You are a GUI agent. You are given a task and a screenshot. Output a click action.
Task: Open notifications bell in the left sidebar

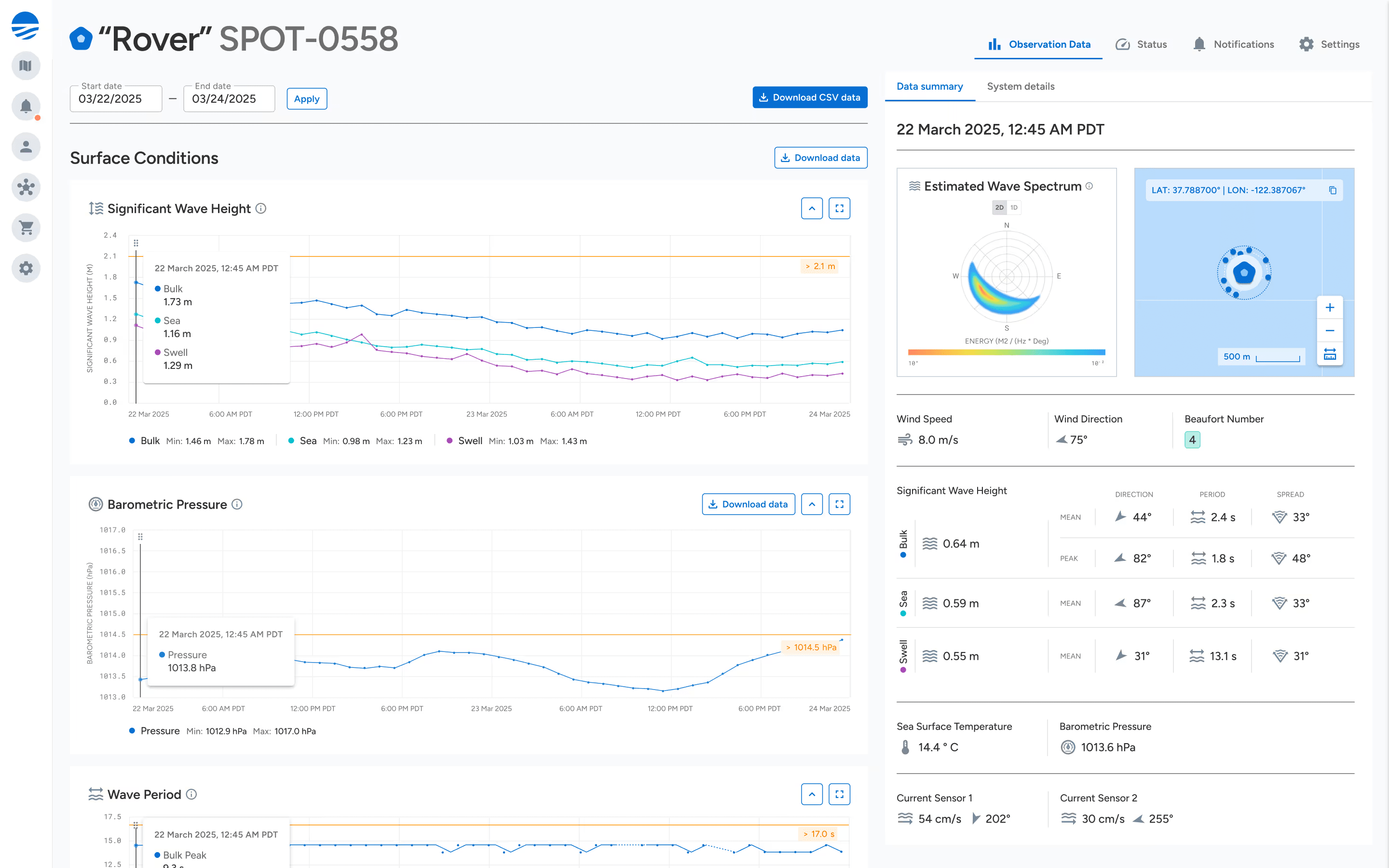click(26, 106)
